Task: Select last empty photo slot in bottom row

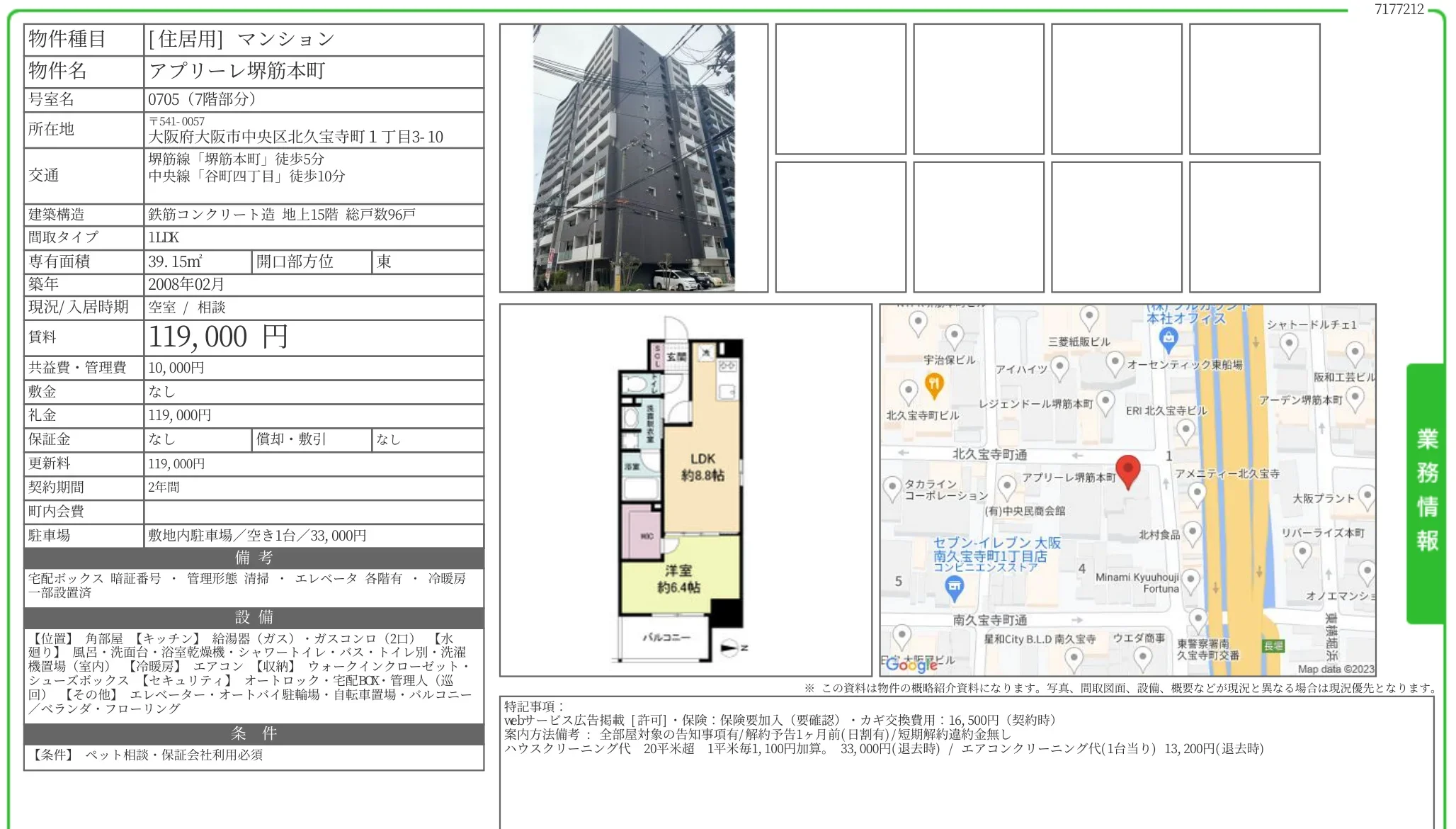Action: [x=1254, y=227]
